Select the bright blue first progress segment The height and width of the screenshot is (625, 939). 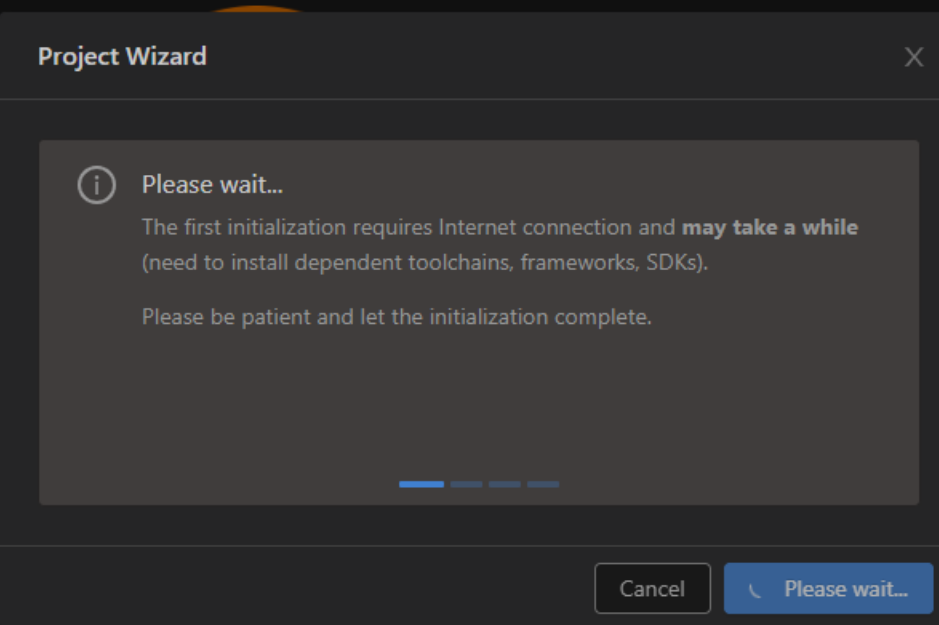422,484
